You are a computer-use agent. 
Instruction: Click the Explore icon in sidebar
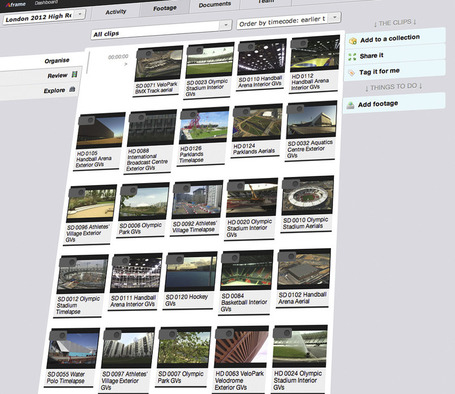(x=72, y=89)
